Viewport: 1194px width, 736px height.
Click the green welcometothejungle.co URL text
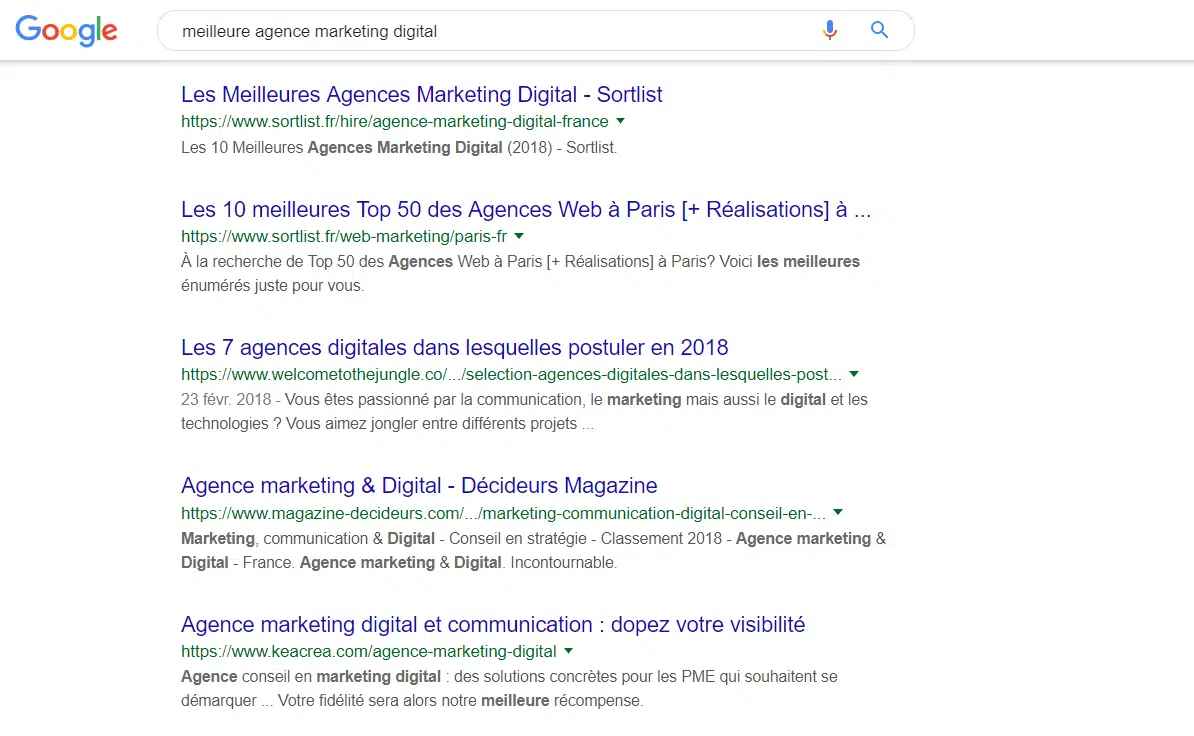tap(510, 375)
